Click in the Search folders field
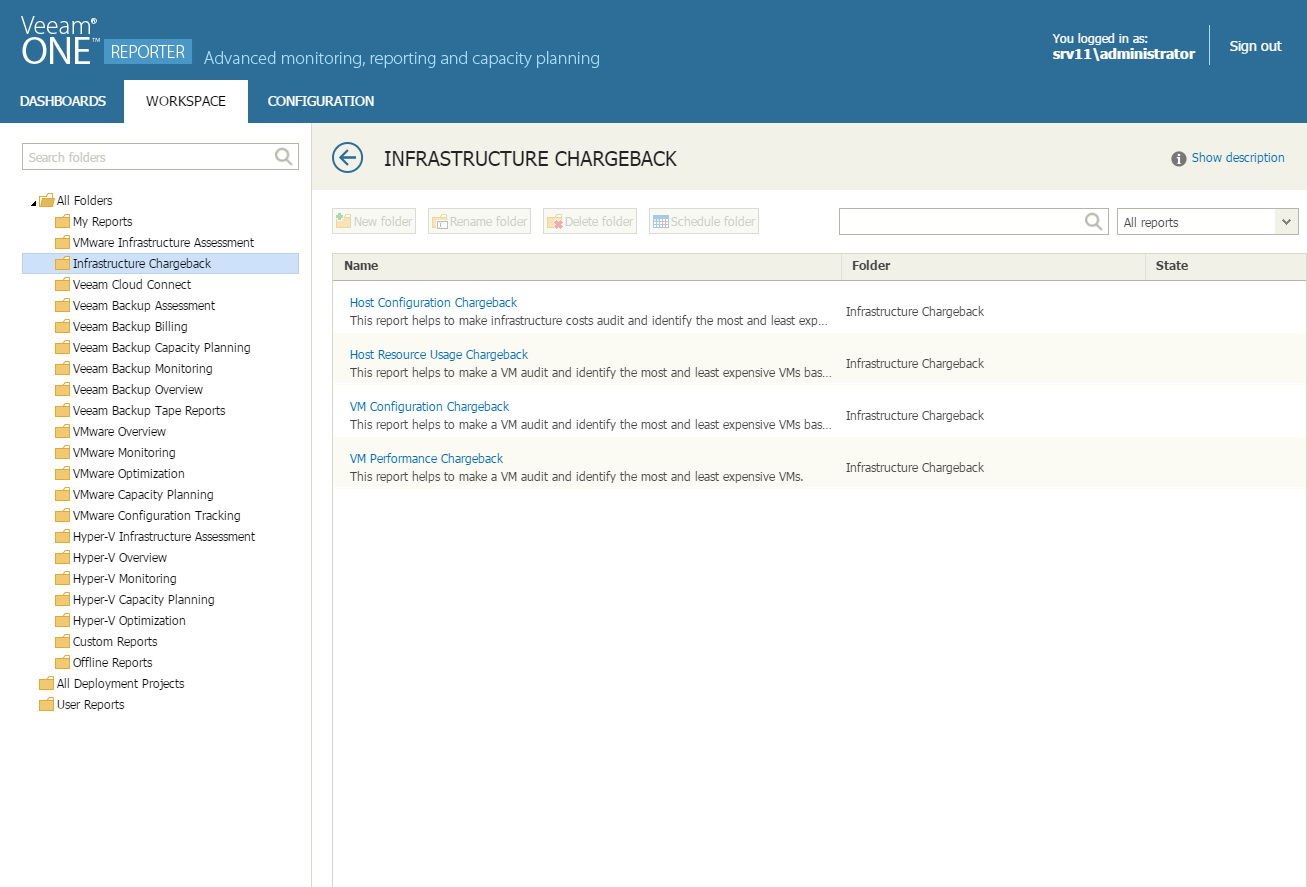The image size is (1307, 887). [148, 157]
